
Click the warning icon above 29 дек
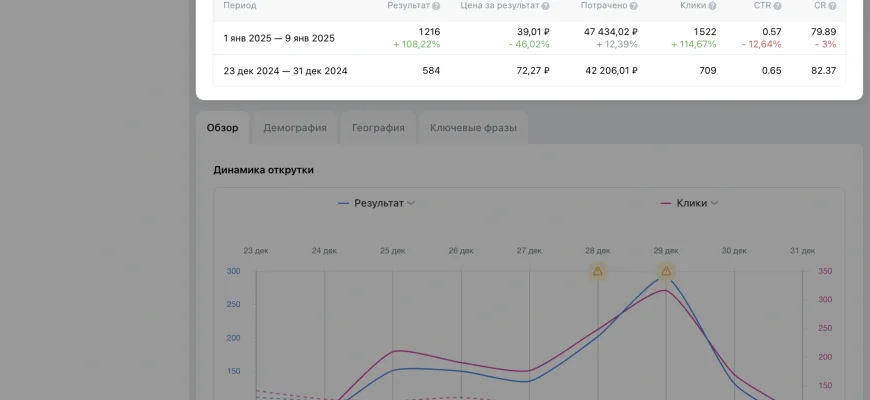[666, 271]
